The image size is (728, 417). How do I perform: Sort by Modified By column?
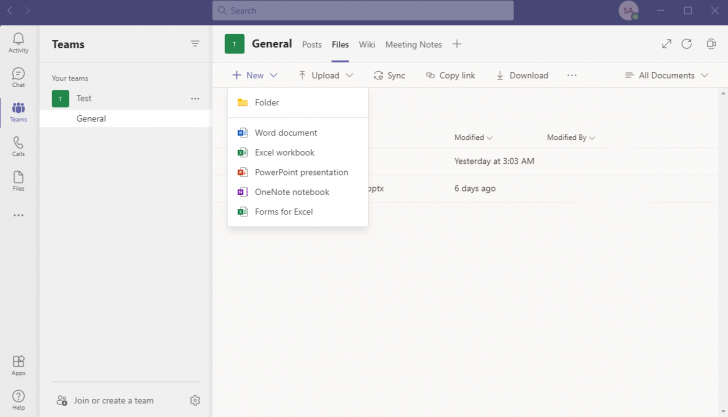(x=571, y=137)
